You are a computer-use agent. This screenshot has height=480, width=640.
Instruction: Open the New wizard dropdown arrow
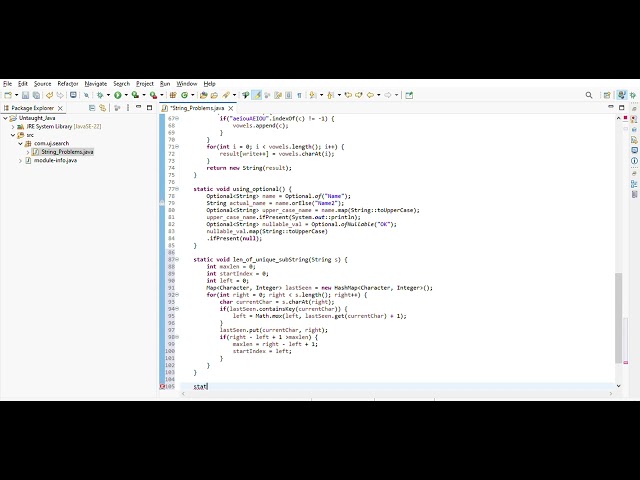pos(16,95)
